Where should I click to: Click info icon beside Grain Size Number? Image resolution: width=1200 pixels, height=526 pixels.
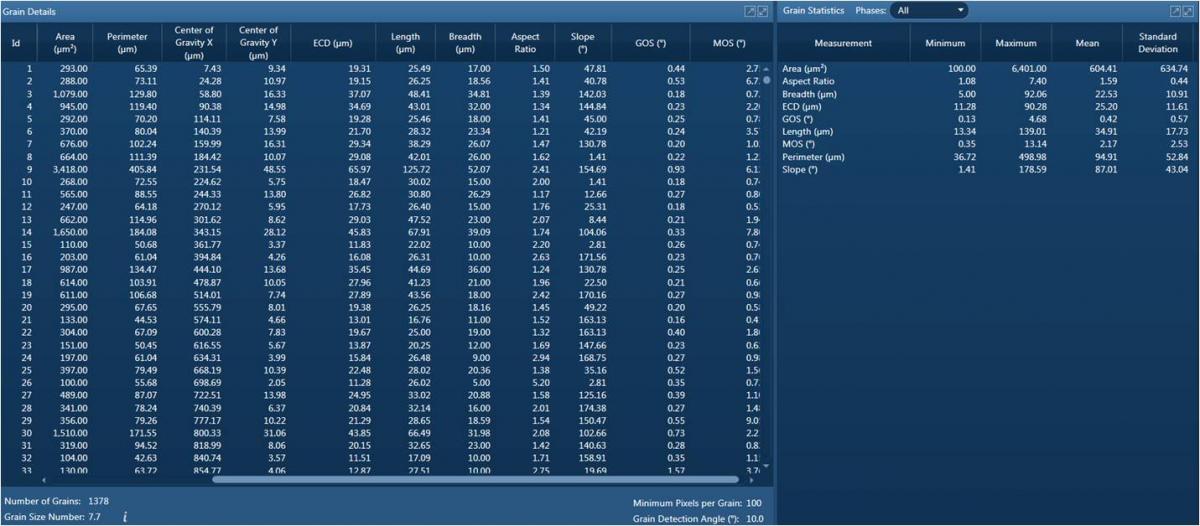[x=125, y=516]
